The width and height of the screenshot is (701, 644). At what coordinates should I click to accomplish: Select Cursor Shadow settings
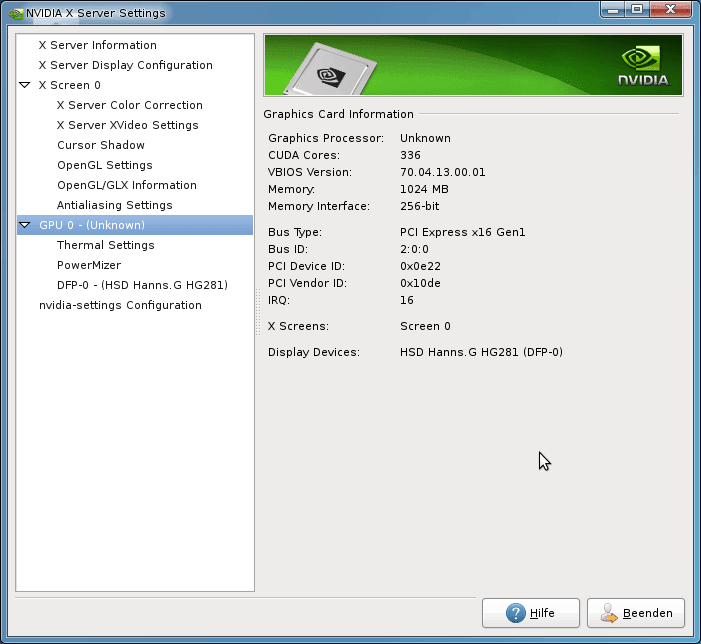[x=101, y=145]
